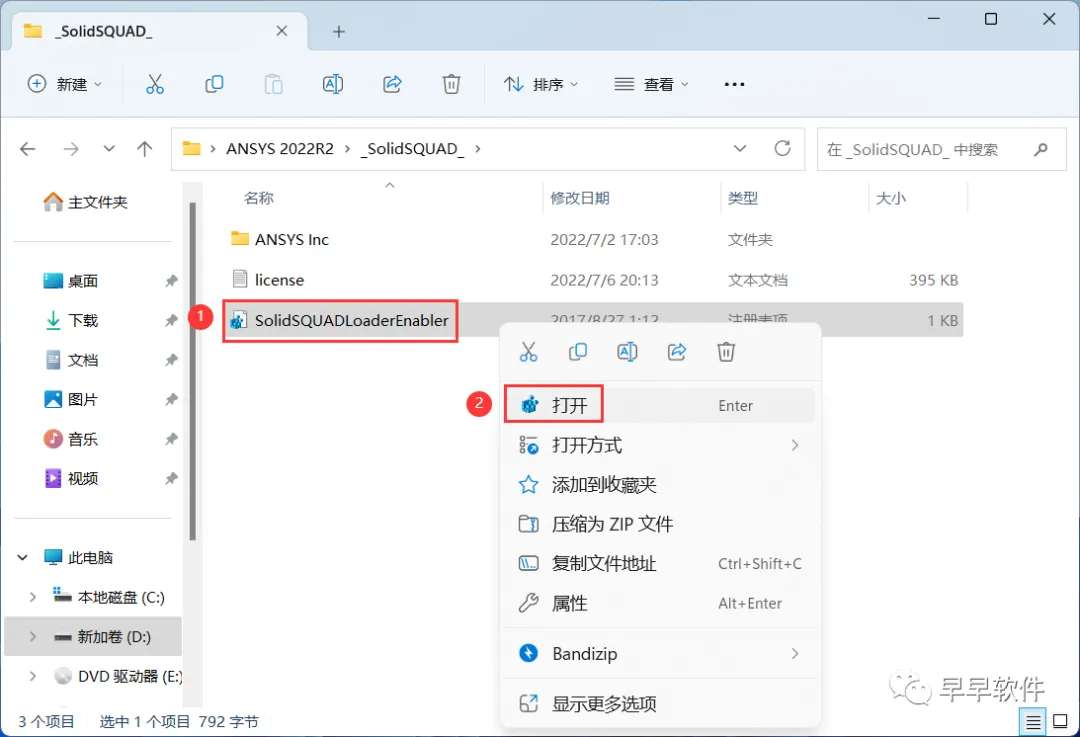Sort by the 大小 column header
The height and width of the screenshot is (737, 1080).
pos(891,198)
